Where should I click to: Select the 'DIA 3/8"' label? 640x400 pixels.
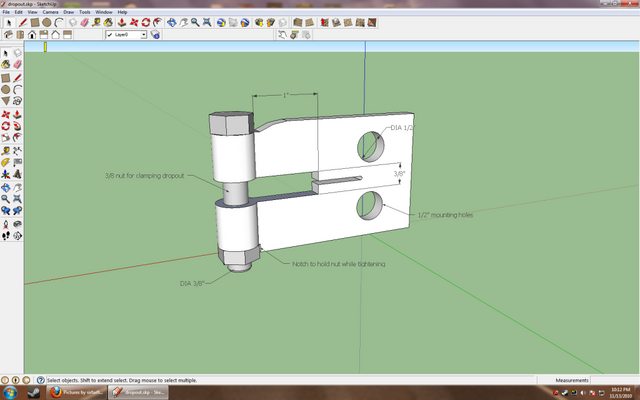192,283
